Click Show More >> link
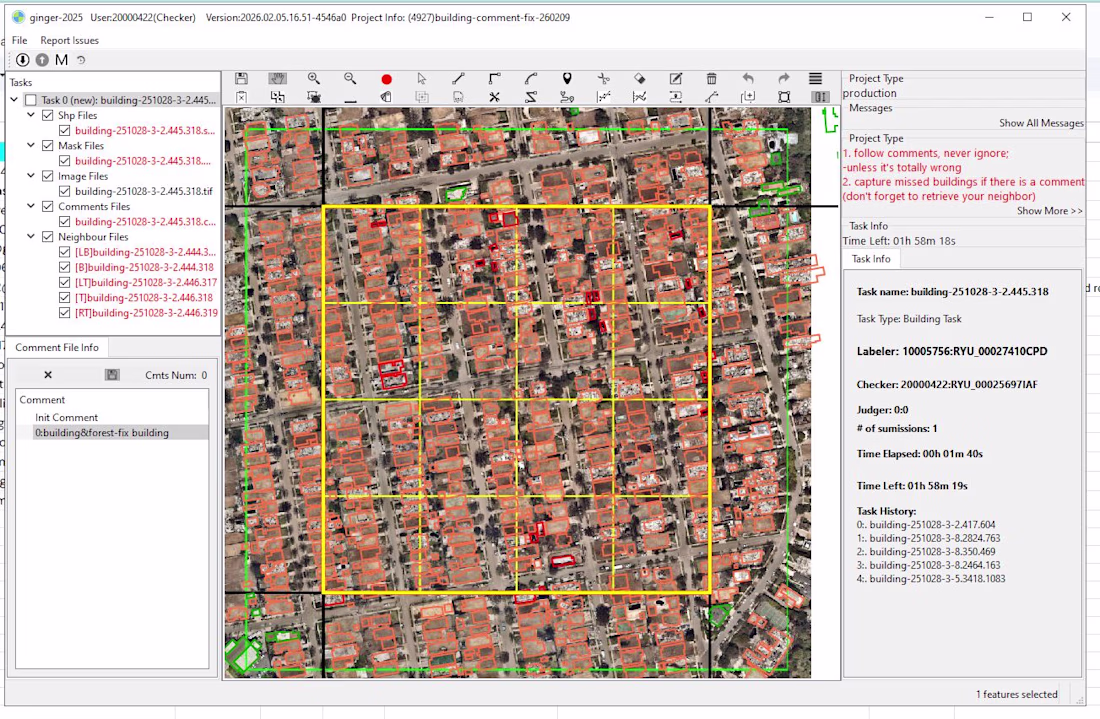Screen dimensions: 1100x719 (x=1049, y=210)
